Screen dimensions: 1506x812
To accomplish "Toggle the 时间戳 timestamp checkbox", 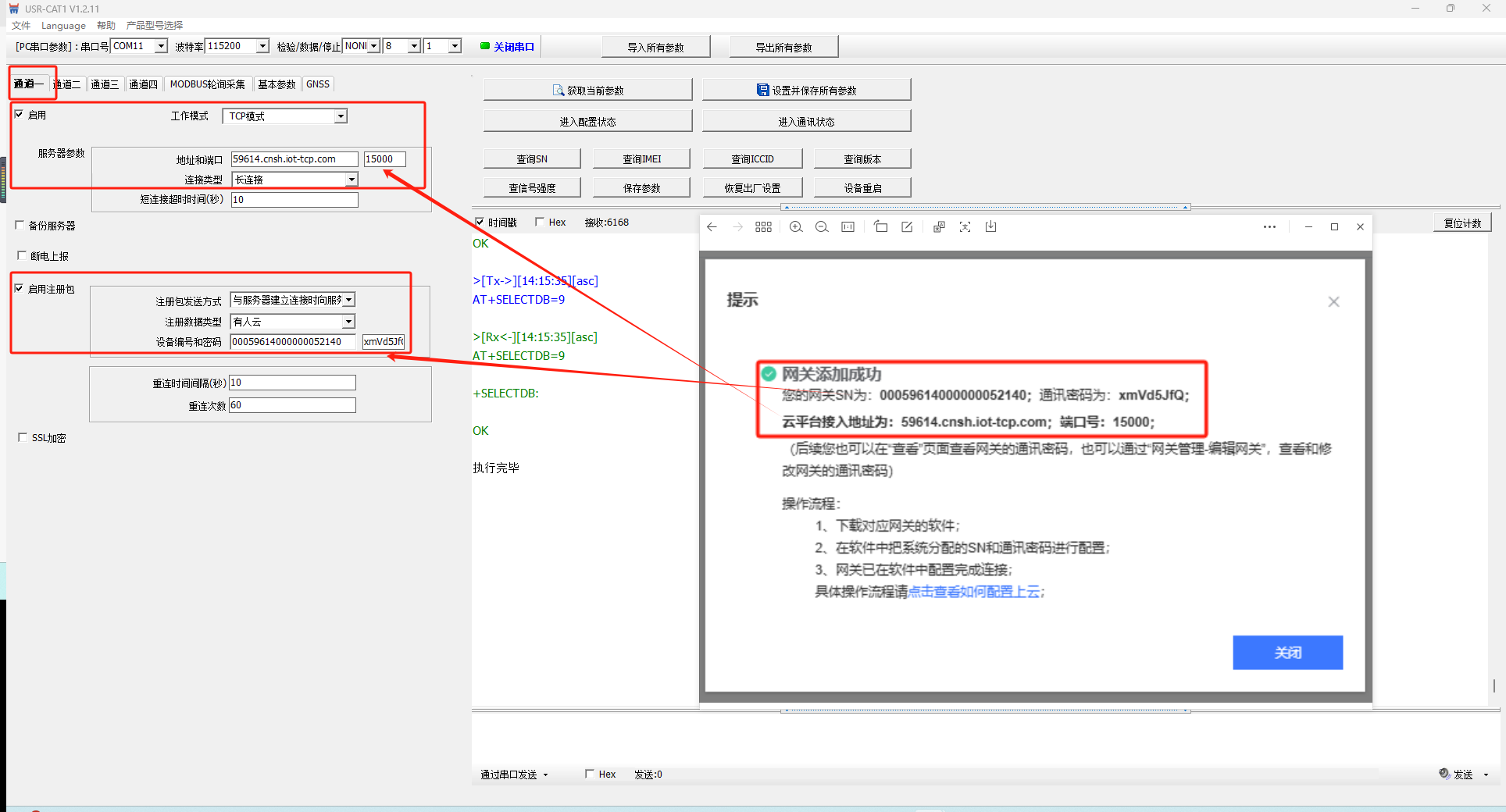I will coord(480,223).
